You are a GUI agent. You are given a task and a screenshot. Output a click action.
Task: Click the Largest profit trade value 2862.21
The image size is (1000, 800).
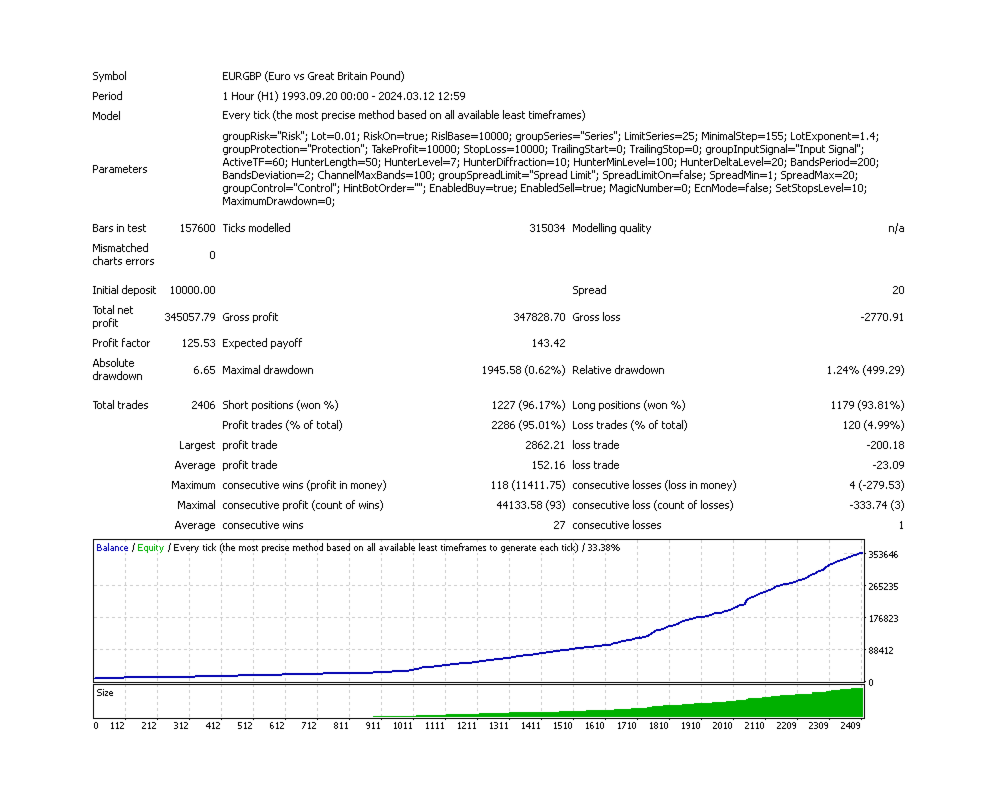click(x=545, y=445)
